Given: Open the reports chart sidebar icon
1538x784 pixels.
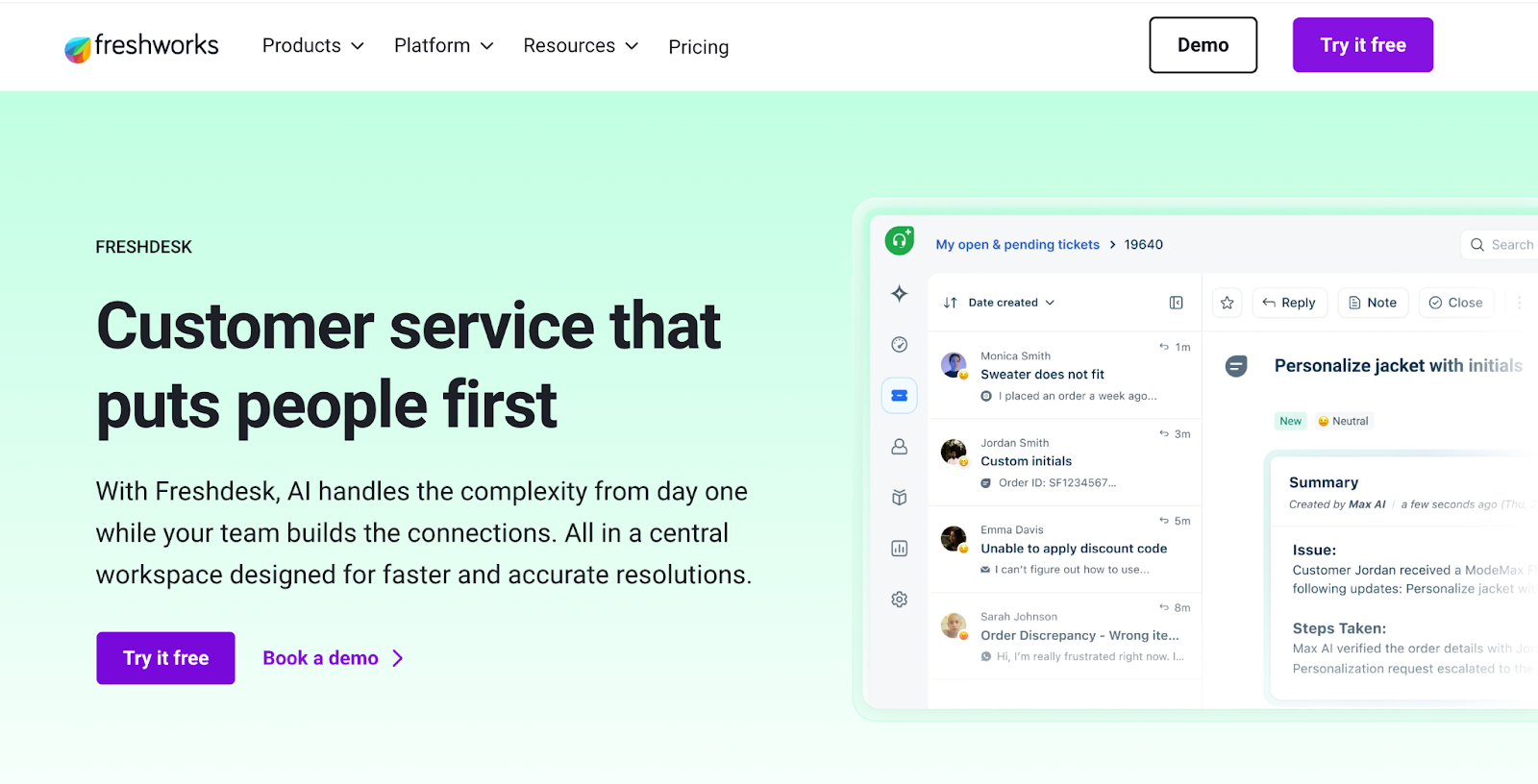Looking at the screenshot, I should 900,549.
